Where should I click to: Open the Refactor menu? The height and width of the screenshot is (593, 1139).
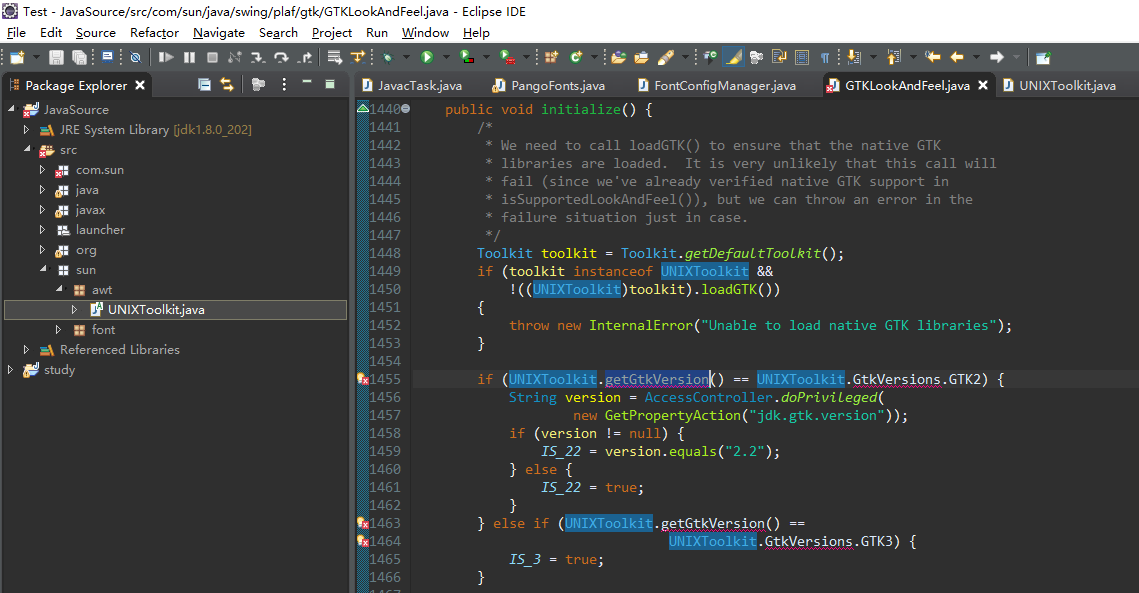pos(154,33)
